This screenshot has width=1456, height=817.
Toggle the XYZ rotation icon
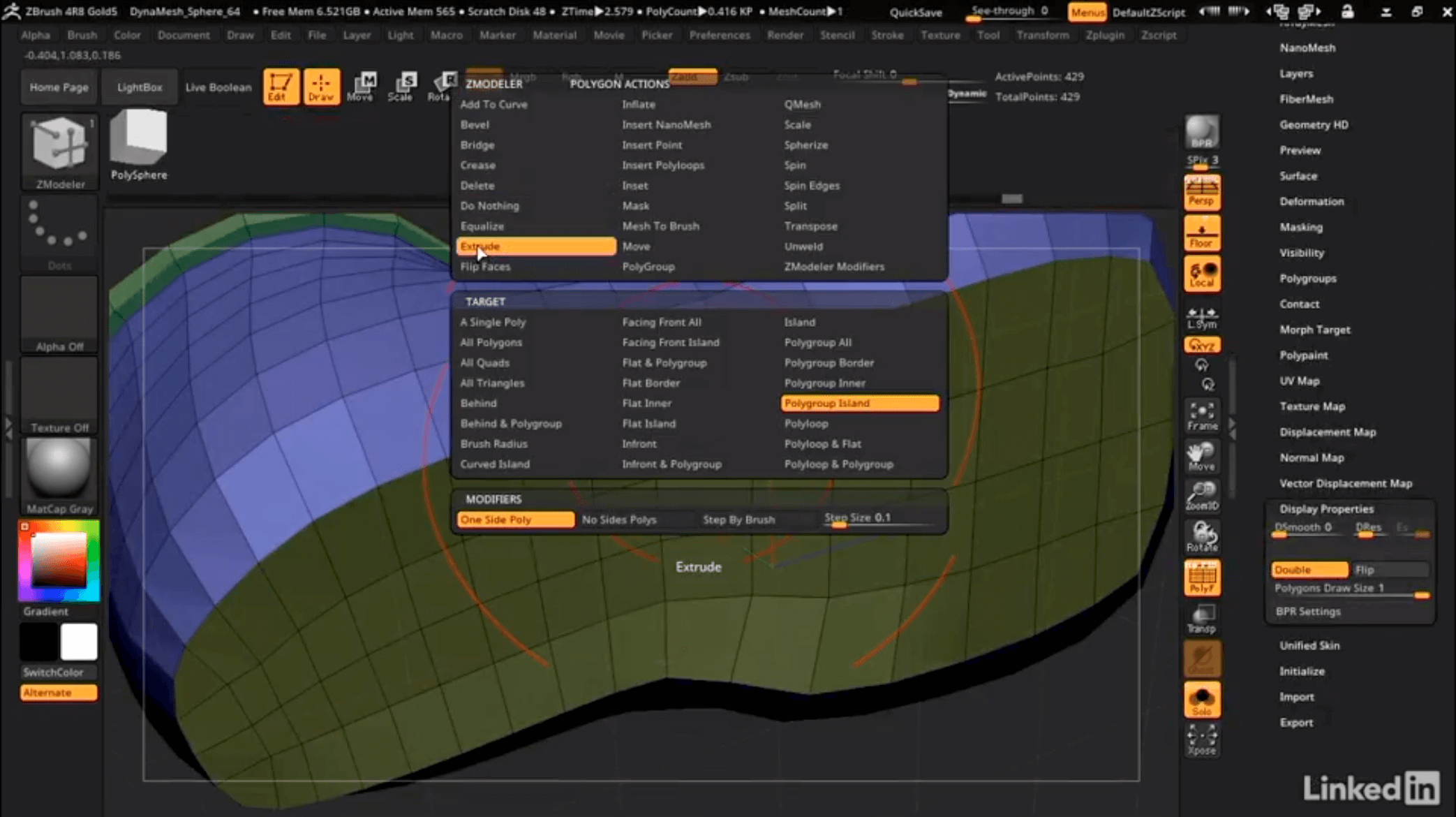[x=1202, y=345]
